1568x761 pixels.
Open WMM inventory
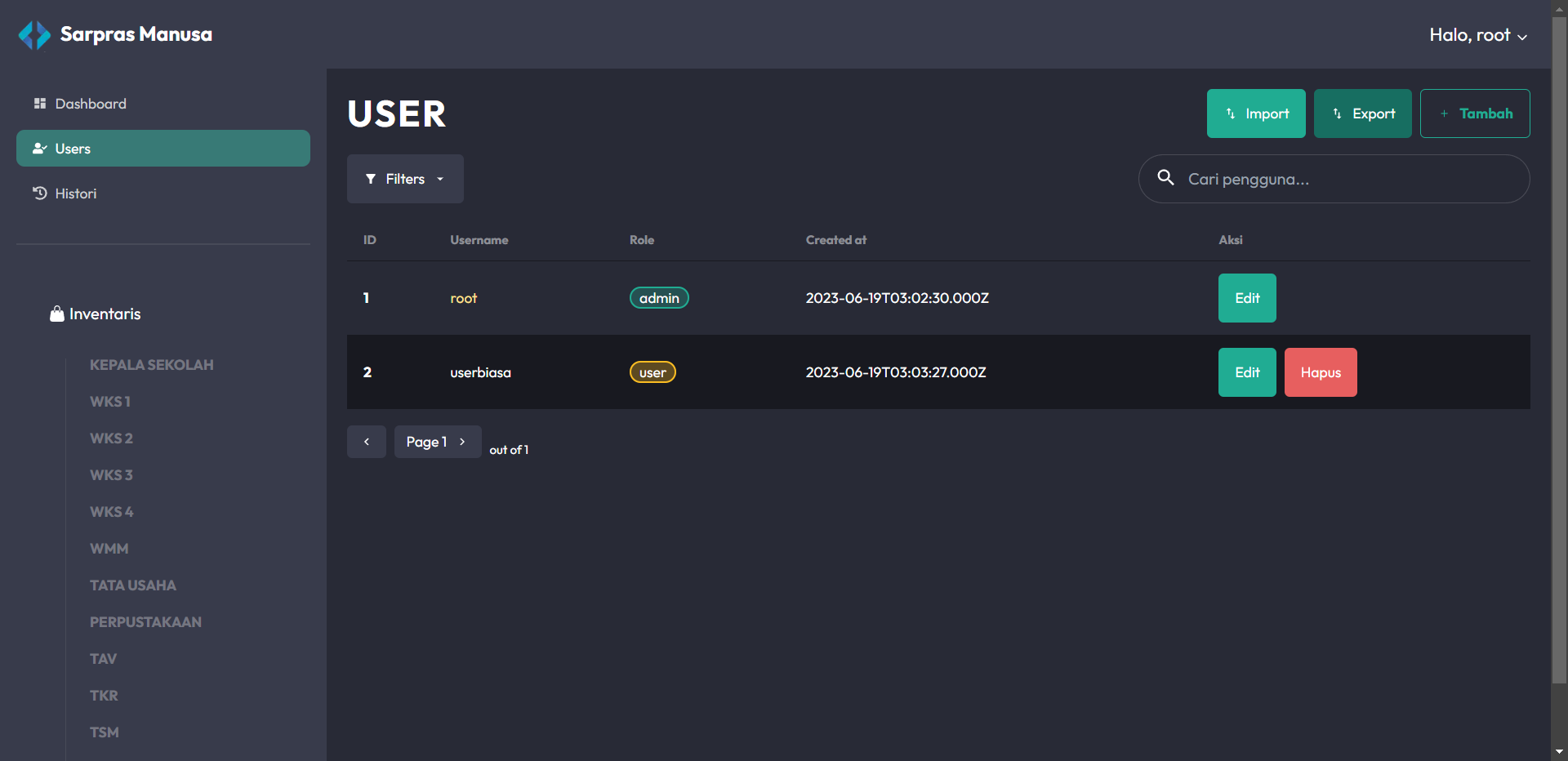109,549
